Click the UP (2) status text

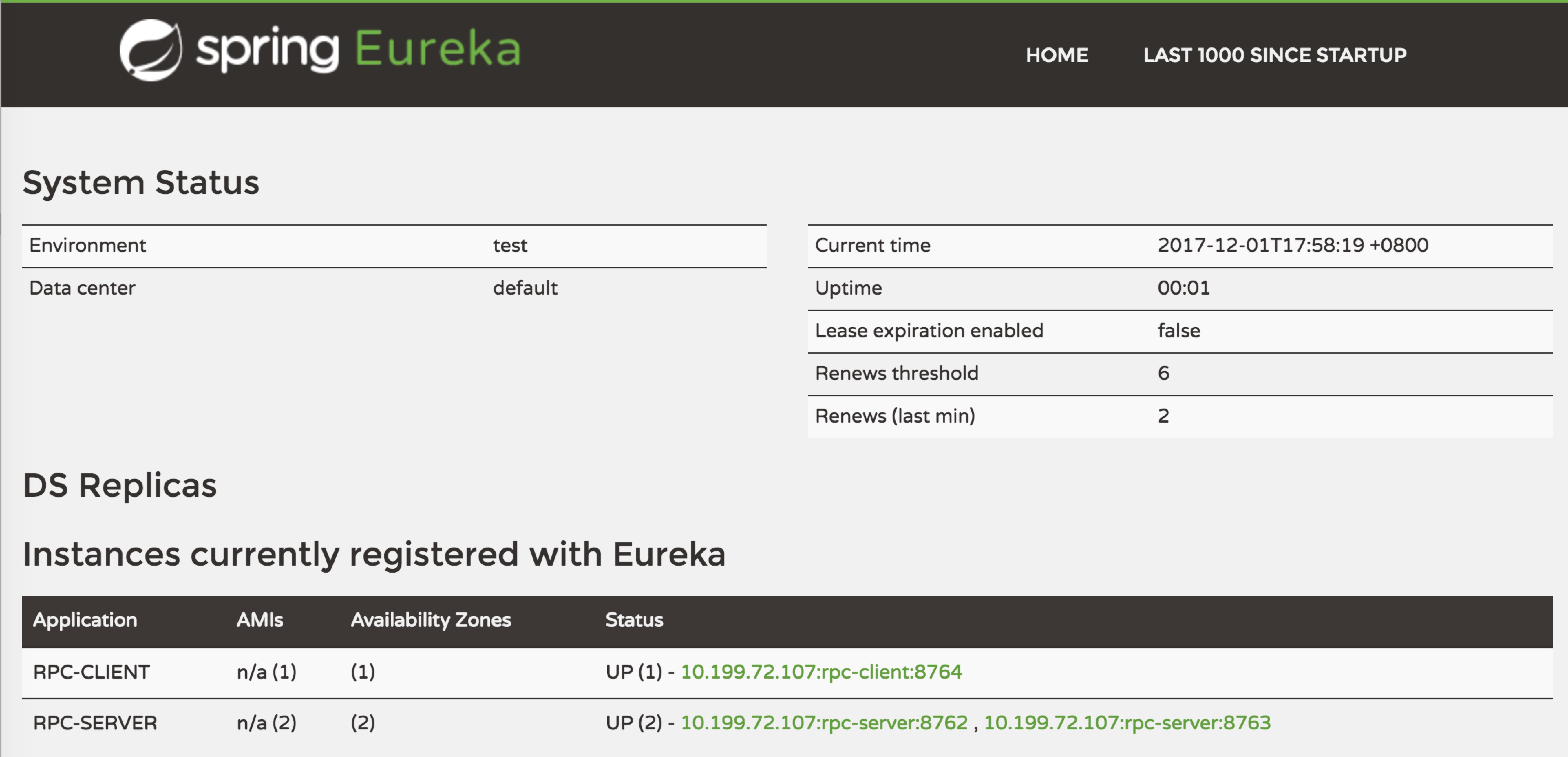coord(634,723)
